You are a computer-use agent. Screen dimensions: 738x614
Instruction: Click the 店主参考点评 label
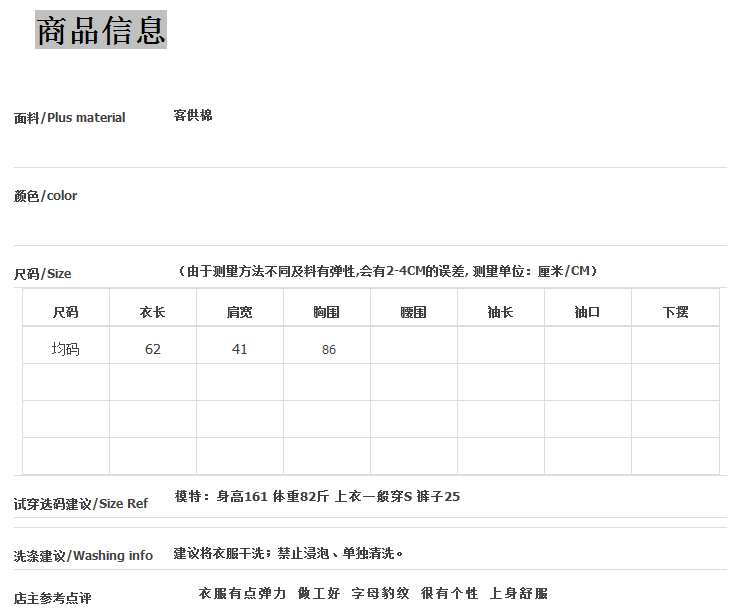point(53,598)
